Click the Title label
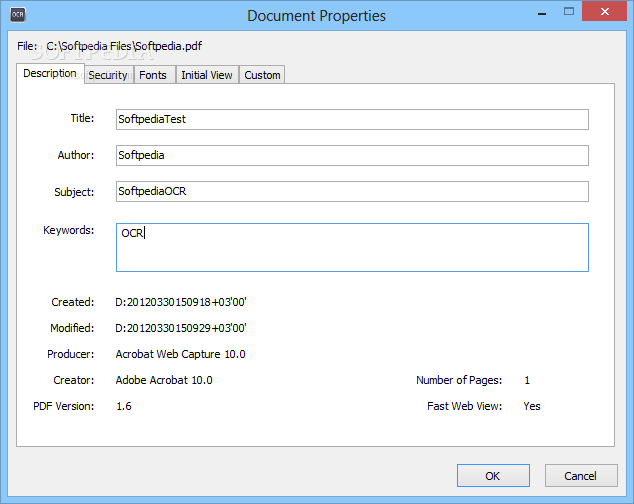 coord(82,118)
